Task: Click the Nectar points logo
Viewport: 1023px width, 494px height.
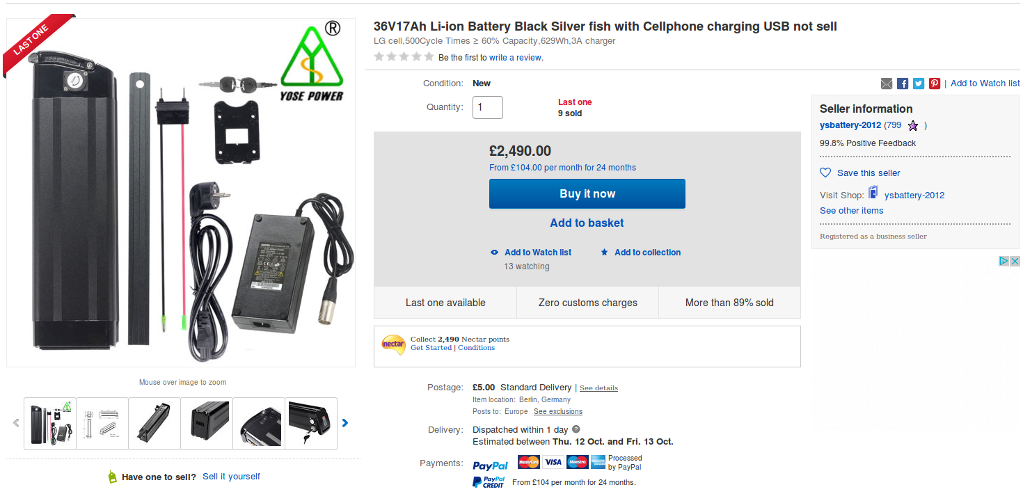Action: (393, 343)
